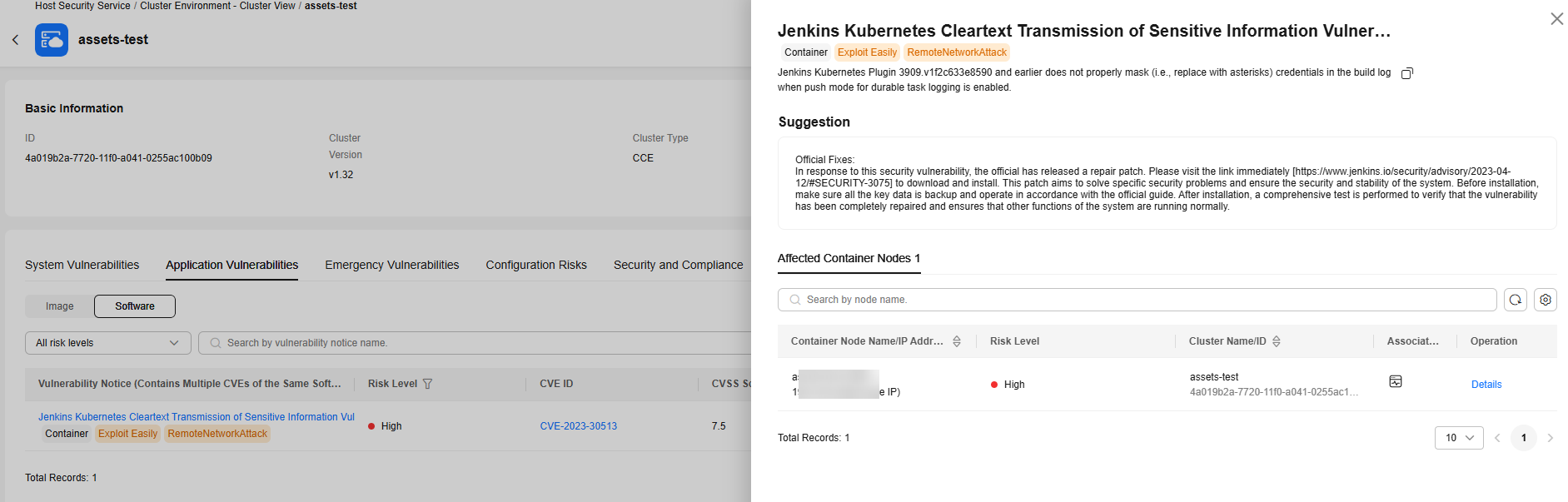Copy the vulnerability description text
Screen dimensions: 1568x502
[x=1407, y=73]
